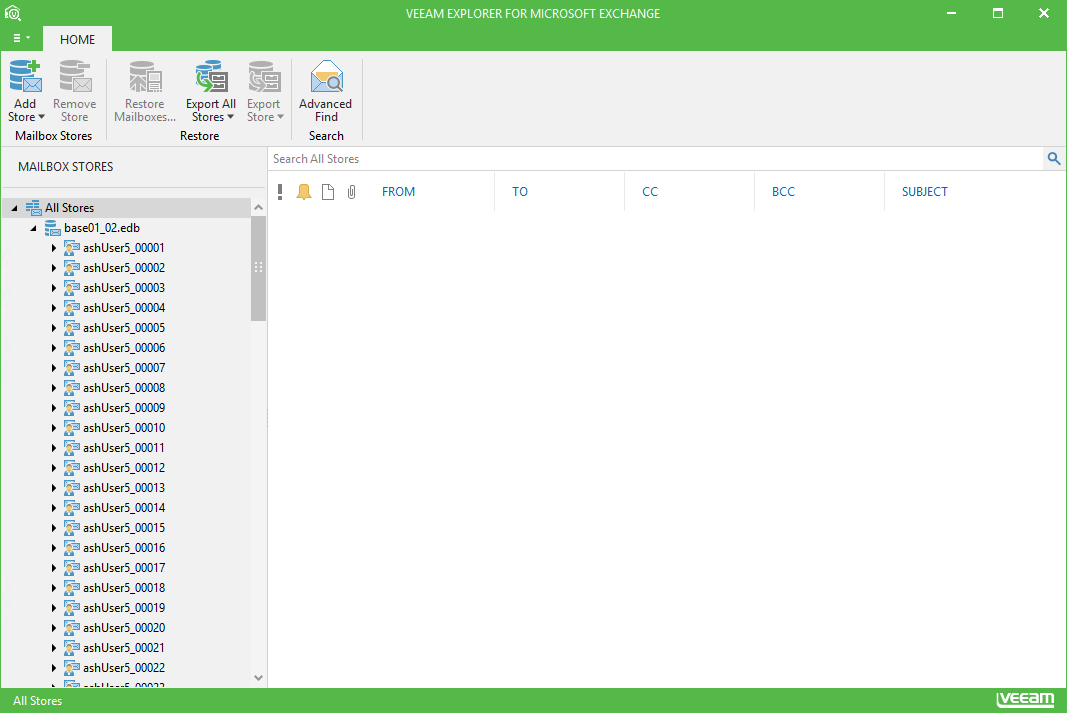
Task: Select ashUser5_00016 in the tree
Action: point(124,548)
